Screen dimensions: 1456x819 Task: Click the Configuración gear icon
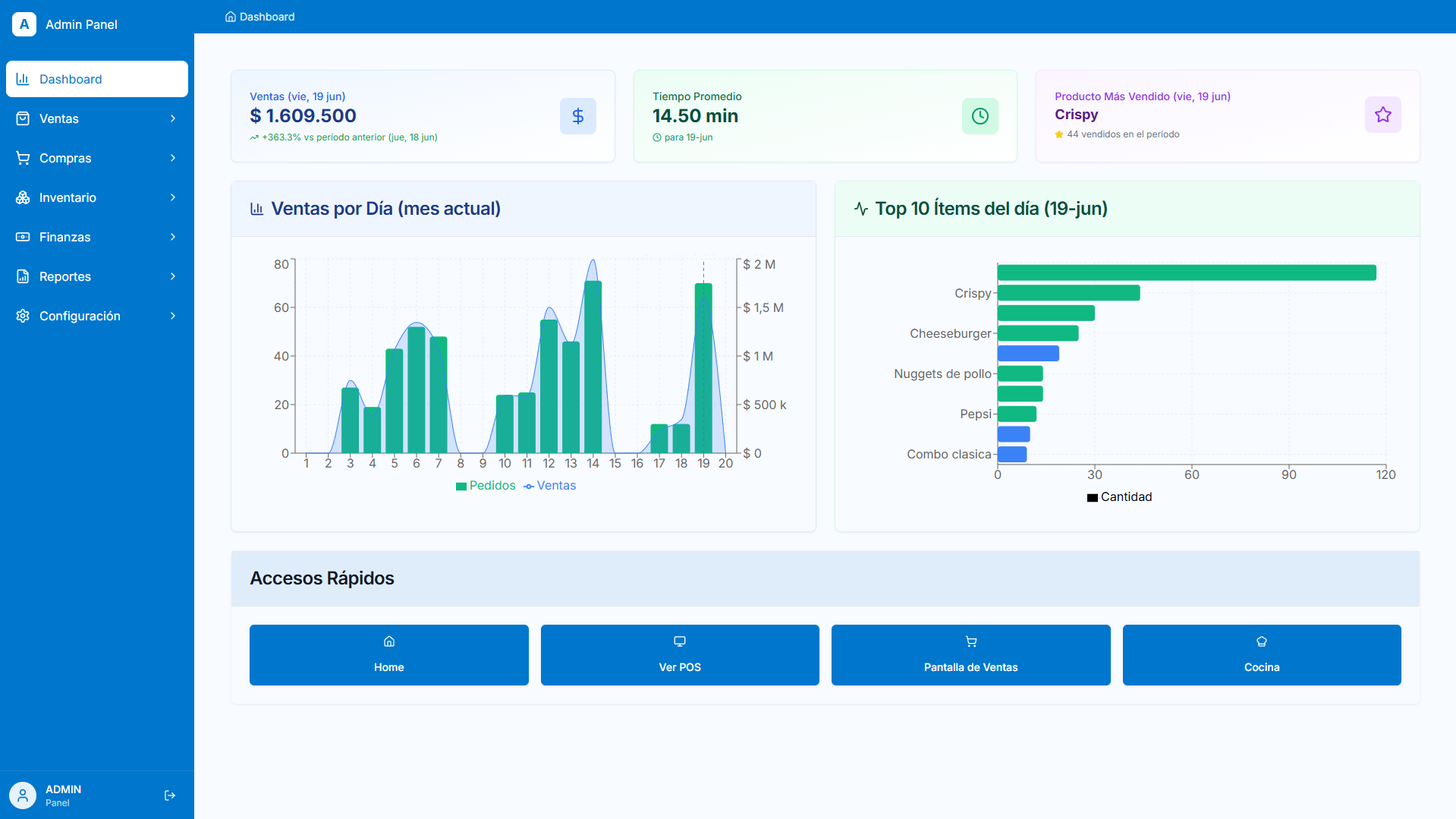pyautogui.click(x=23, y=316)
